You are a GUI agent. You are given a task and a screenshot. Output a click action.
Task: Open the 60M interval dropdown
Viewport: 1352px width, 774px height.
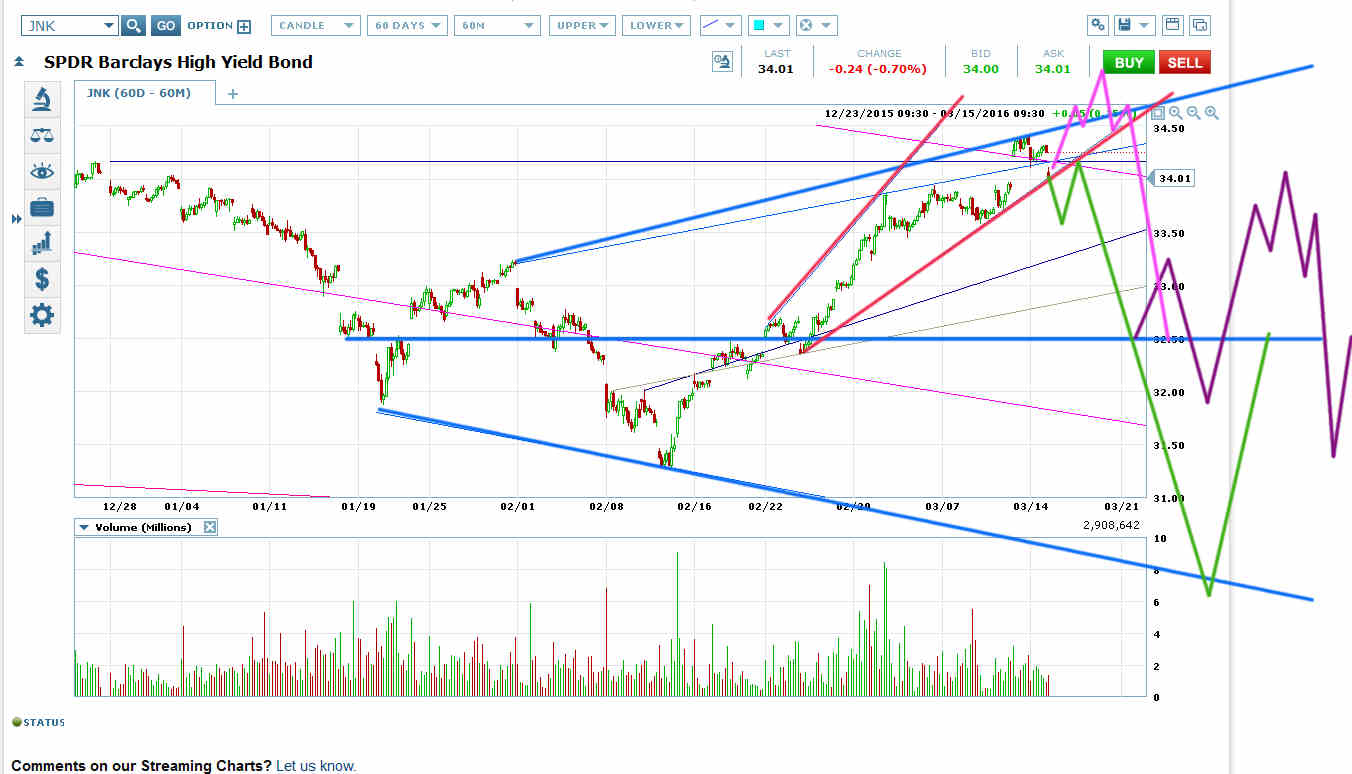click(497, 25)
